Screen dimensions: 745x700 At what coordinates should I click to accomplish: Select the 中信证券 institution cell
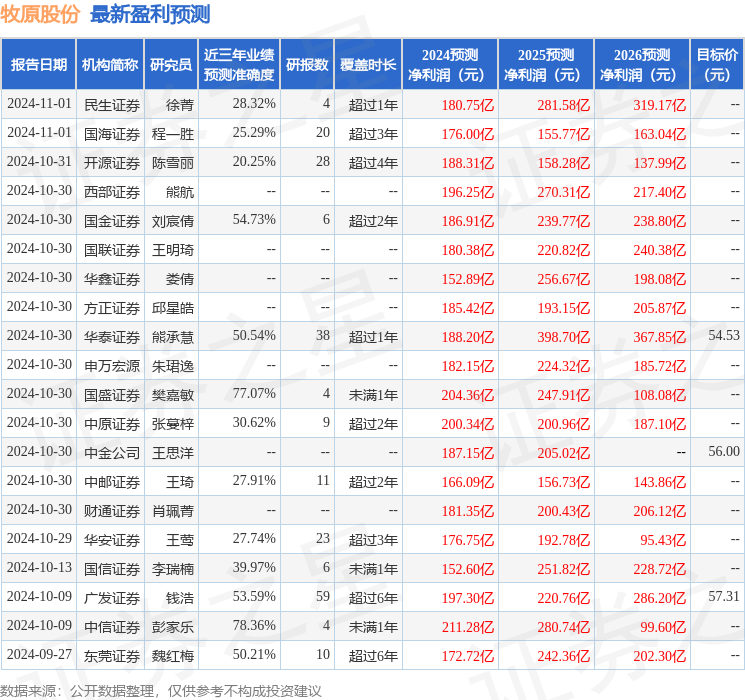[x=112, y=627]
